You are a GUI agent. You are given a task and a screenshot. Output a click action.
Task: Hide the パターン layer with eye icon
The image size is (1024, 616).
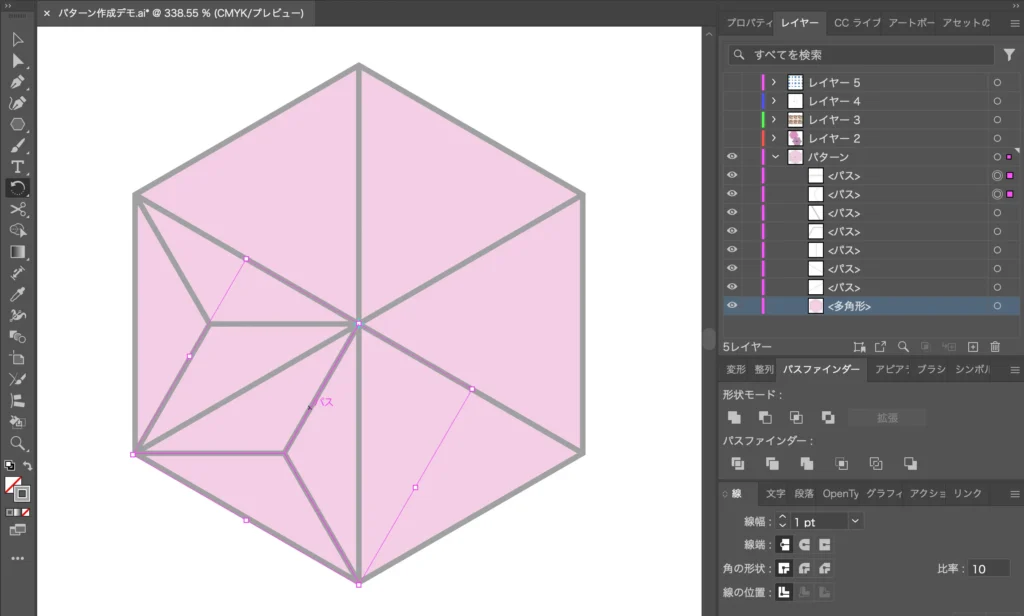pyautogui.click(x=732, y=157)
